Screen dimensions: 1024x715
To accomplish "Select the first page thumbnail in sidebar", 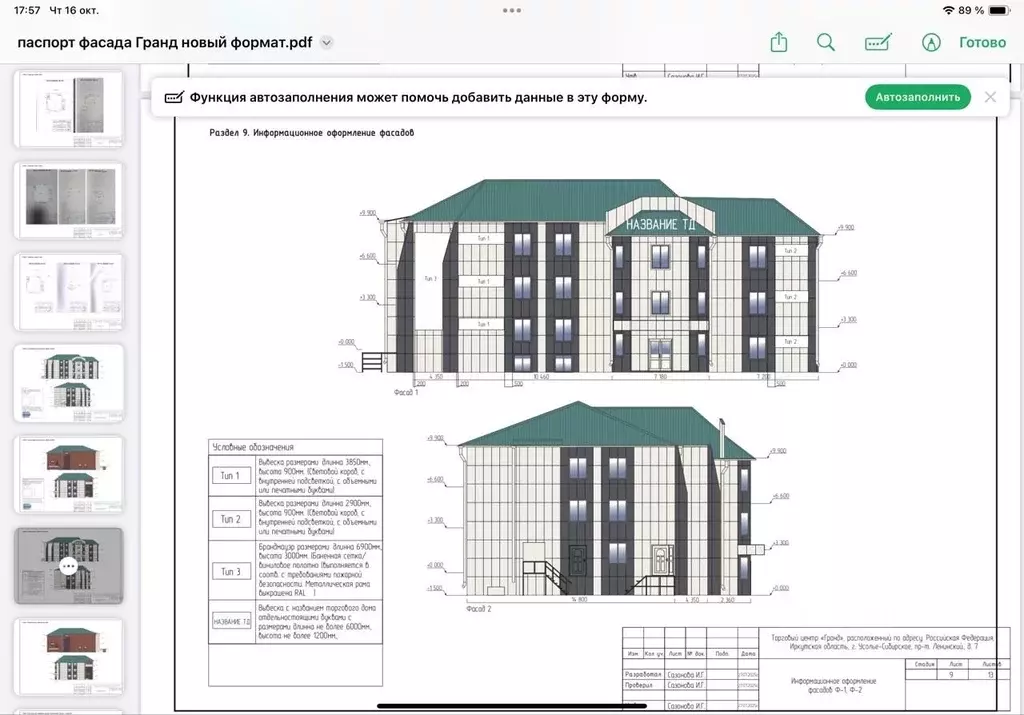I will coord(69,108).
